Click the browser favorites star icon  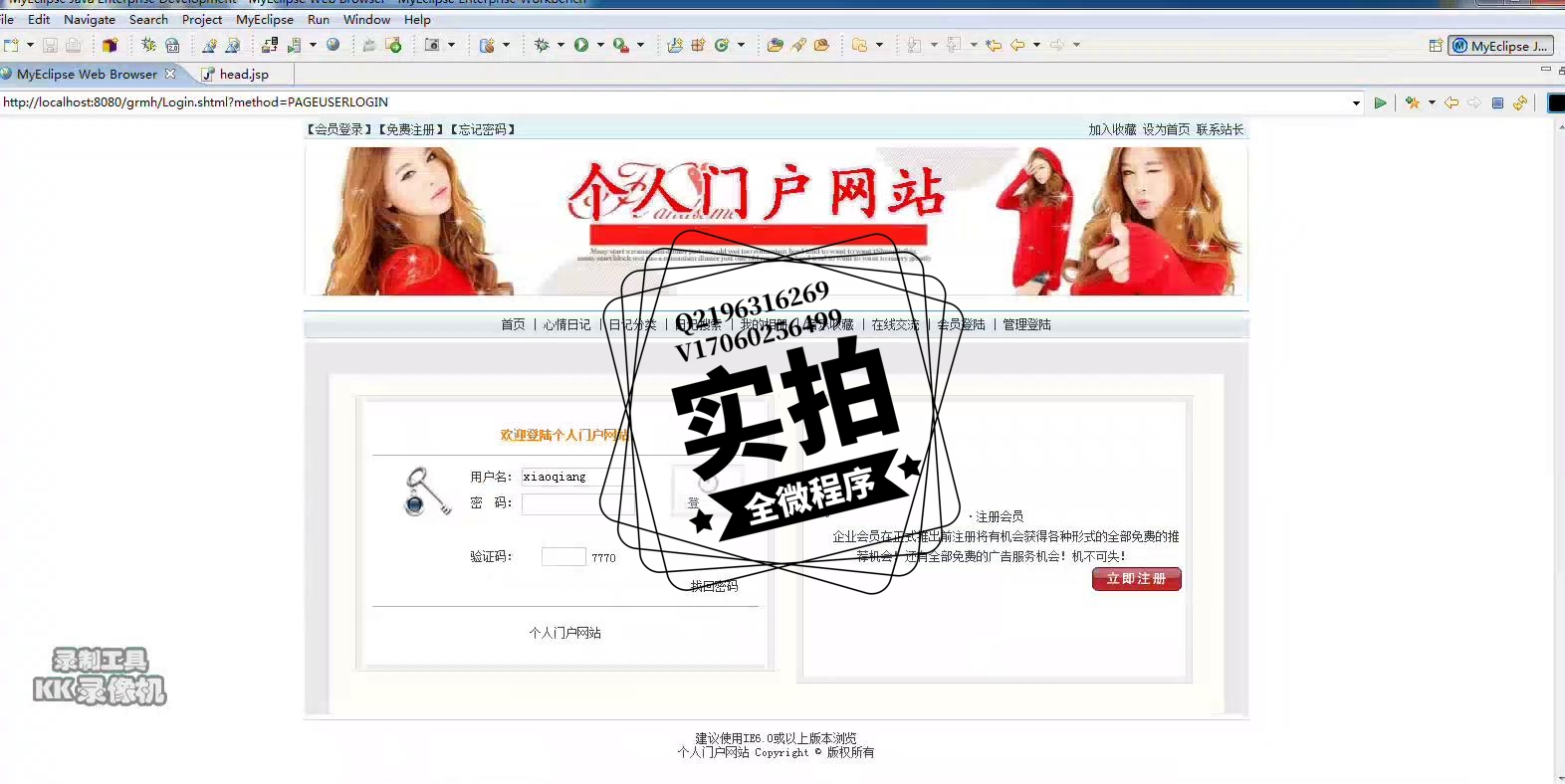1412,102
